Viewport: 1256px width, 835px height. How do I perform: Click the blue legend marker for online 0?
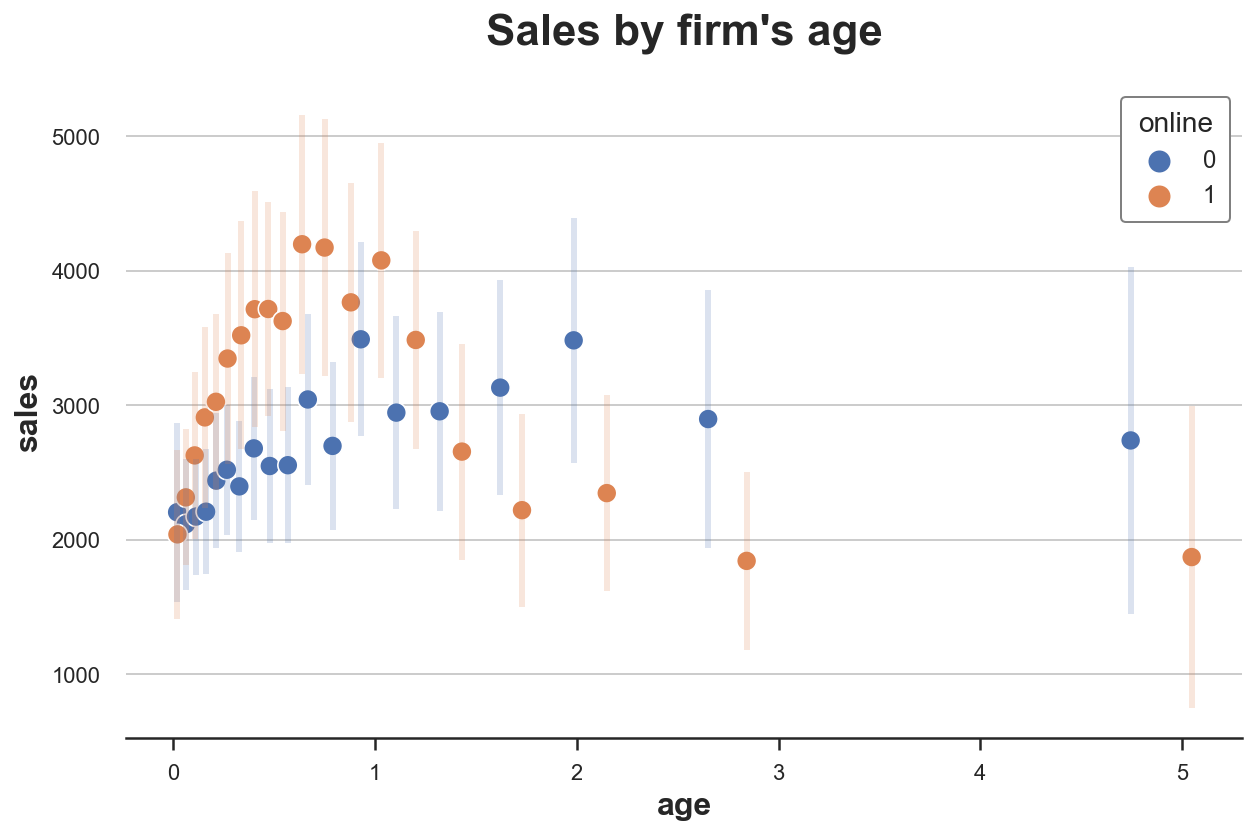click(x=1160, y=160)
